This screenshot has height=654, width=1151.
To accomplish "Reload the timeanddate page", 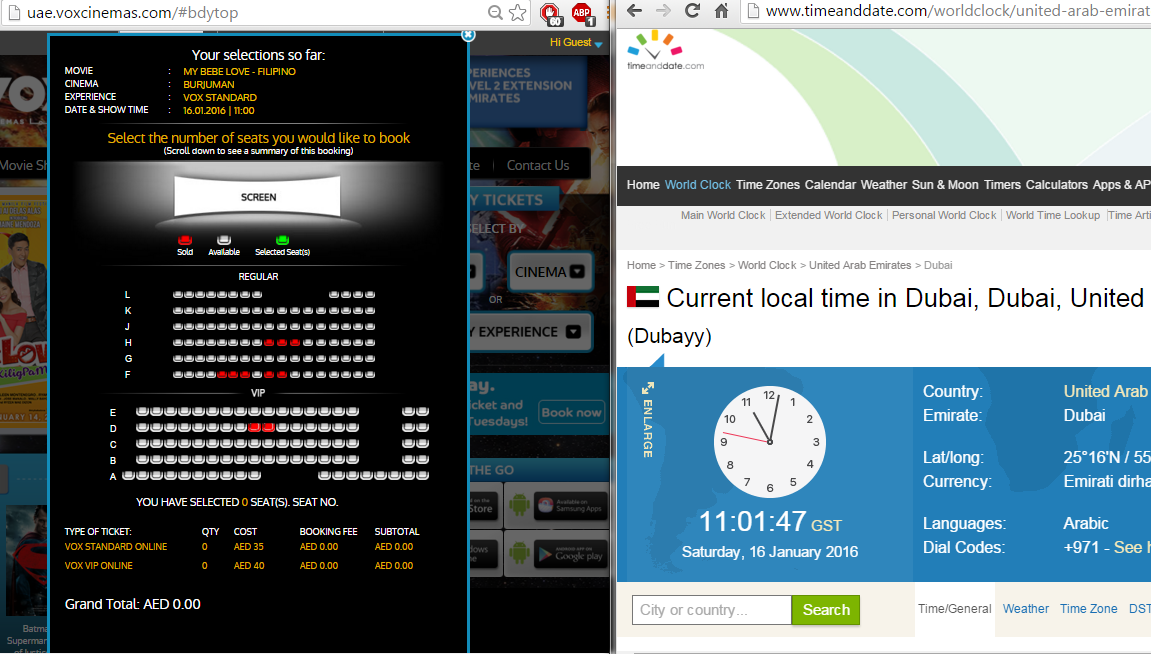I will coord(692,10).
